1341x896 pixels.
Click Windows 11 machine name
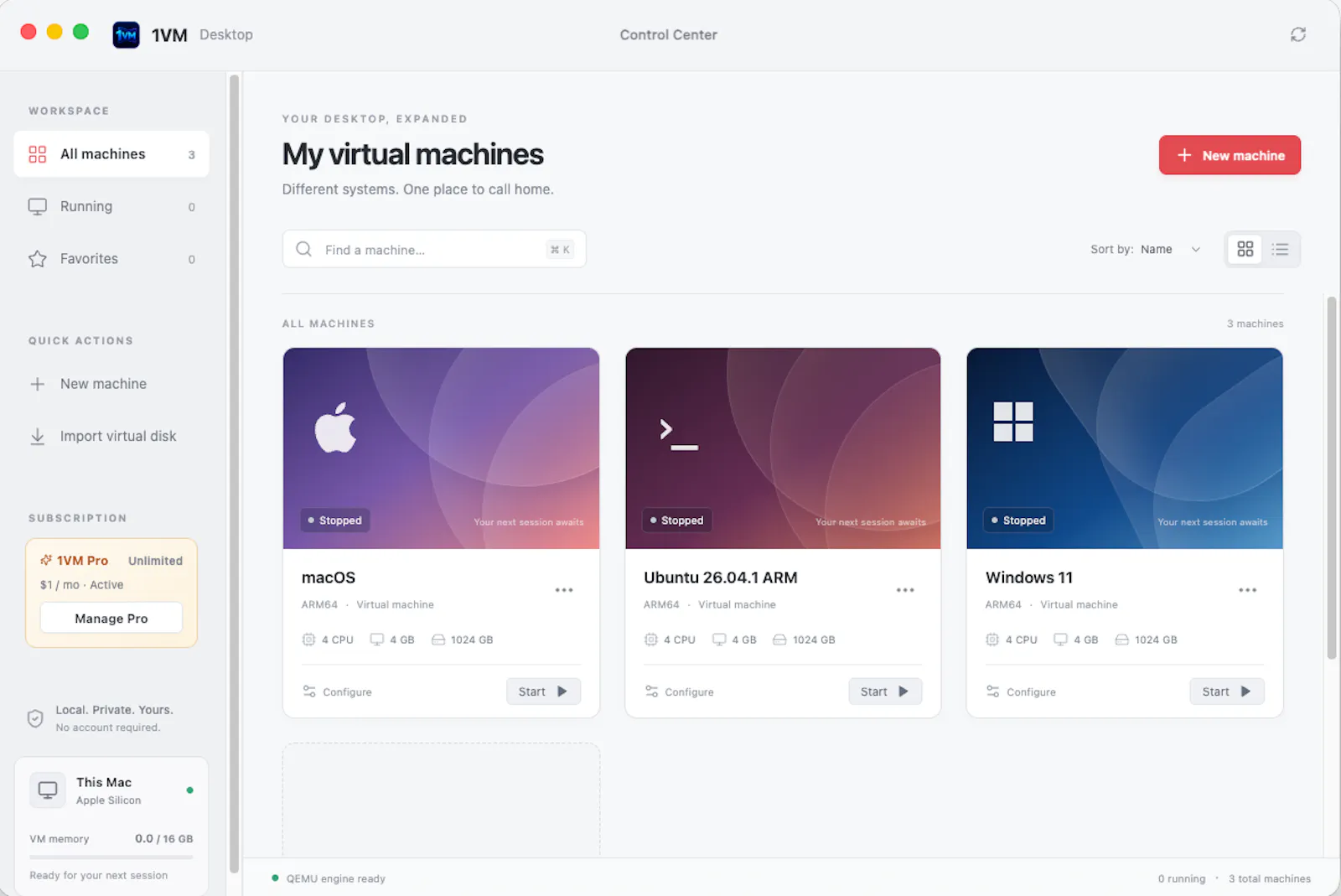click(x=1029, y=577)
